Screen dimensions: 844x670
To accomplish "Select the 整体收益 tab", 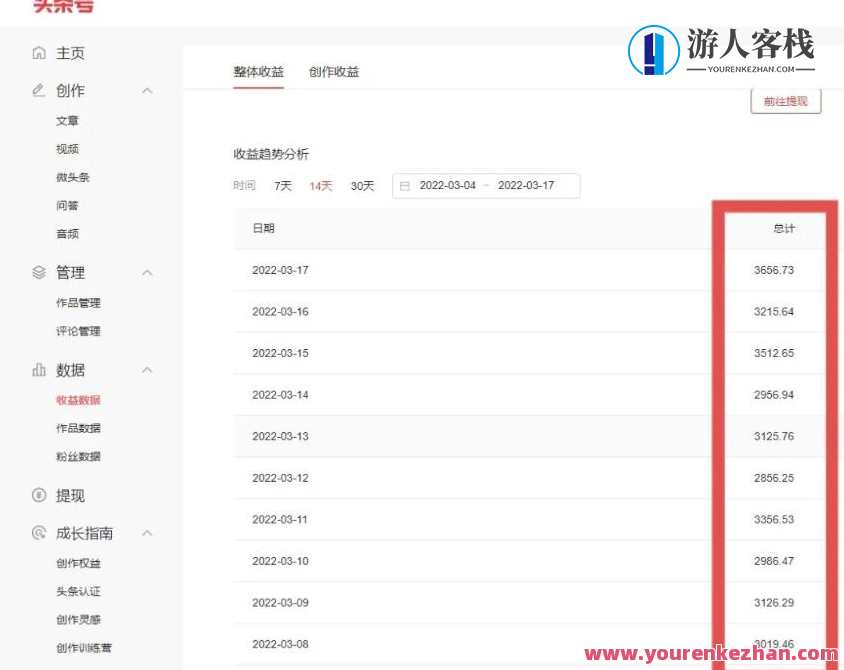I will pos(258,72).
